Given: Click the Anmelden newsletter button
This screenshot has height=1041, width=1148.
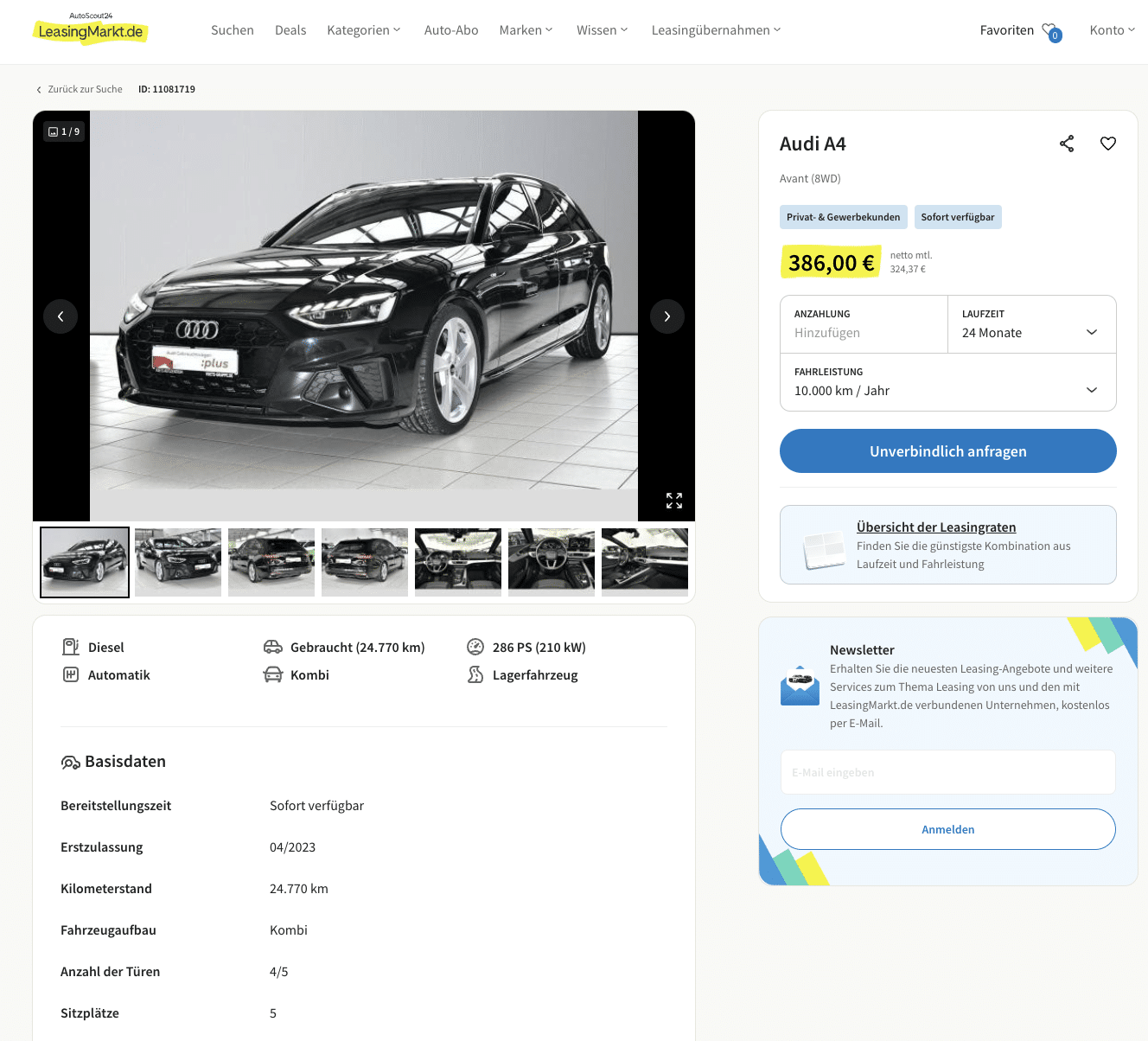Looking at the screenshot, I should tap(948, 829).
